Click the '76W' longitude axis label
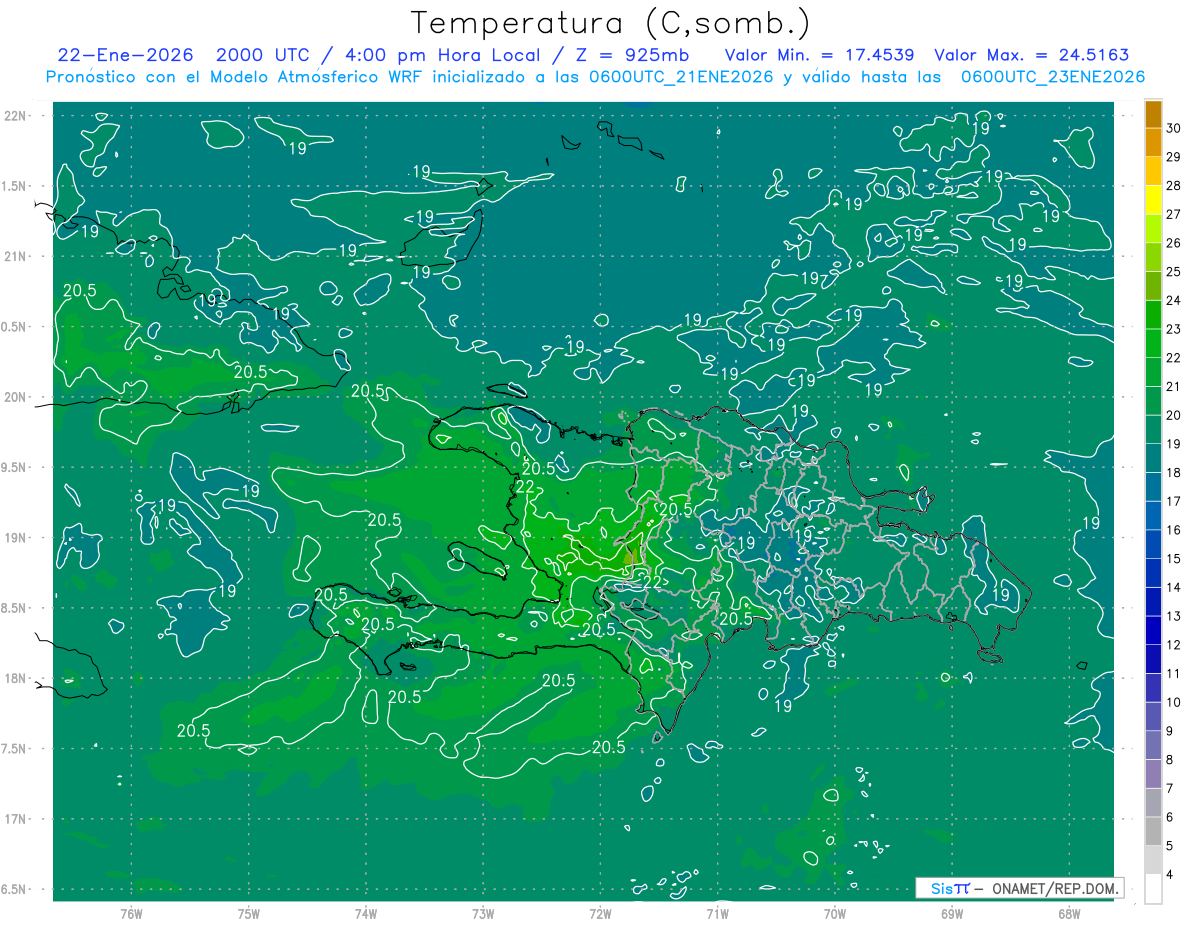1200x927 pixels. 131,914
